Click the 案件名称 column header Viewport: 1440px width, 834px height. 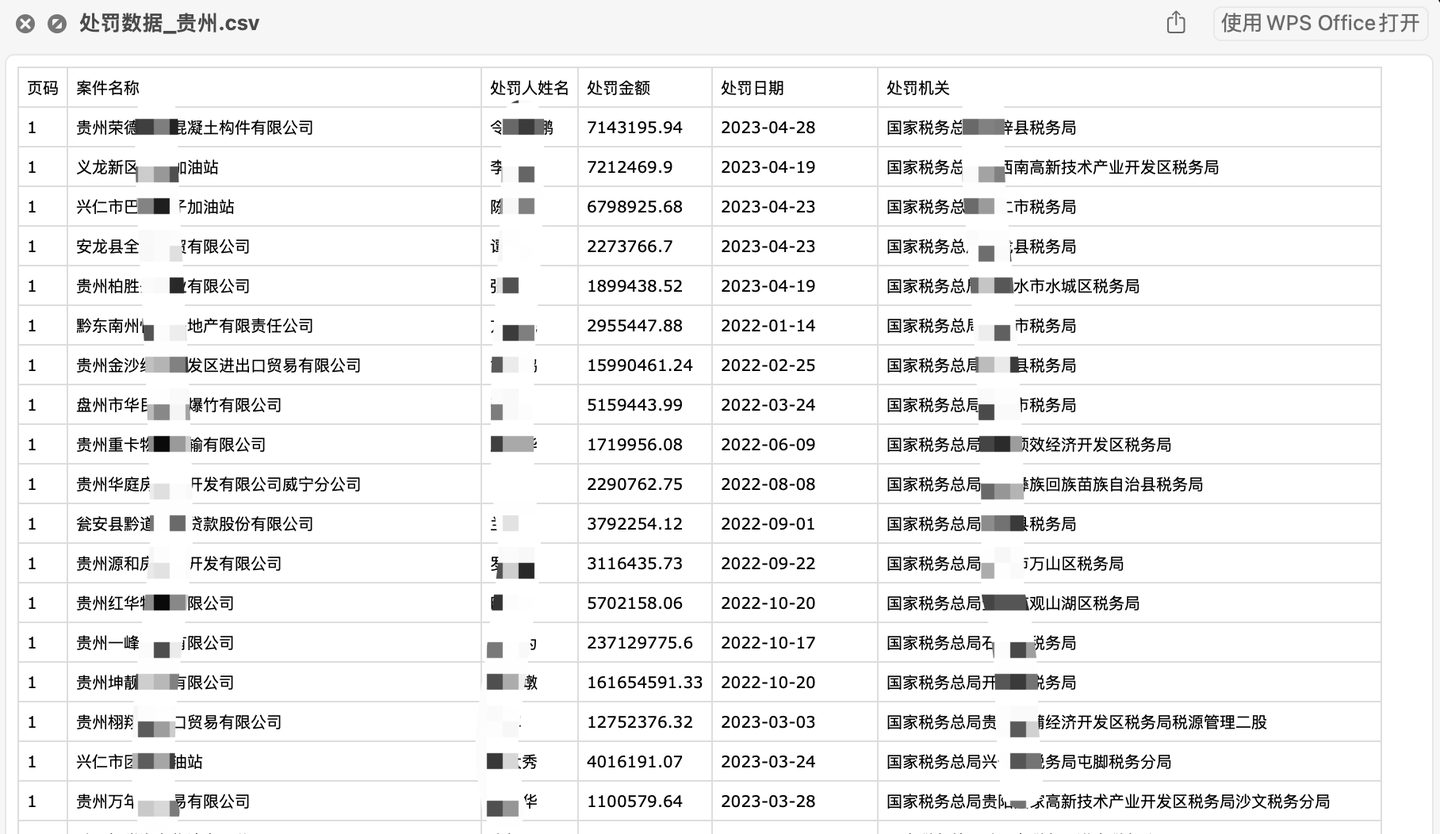(x=274, y=88)
